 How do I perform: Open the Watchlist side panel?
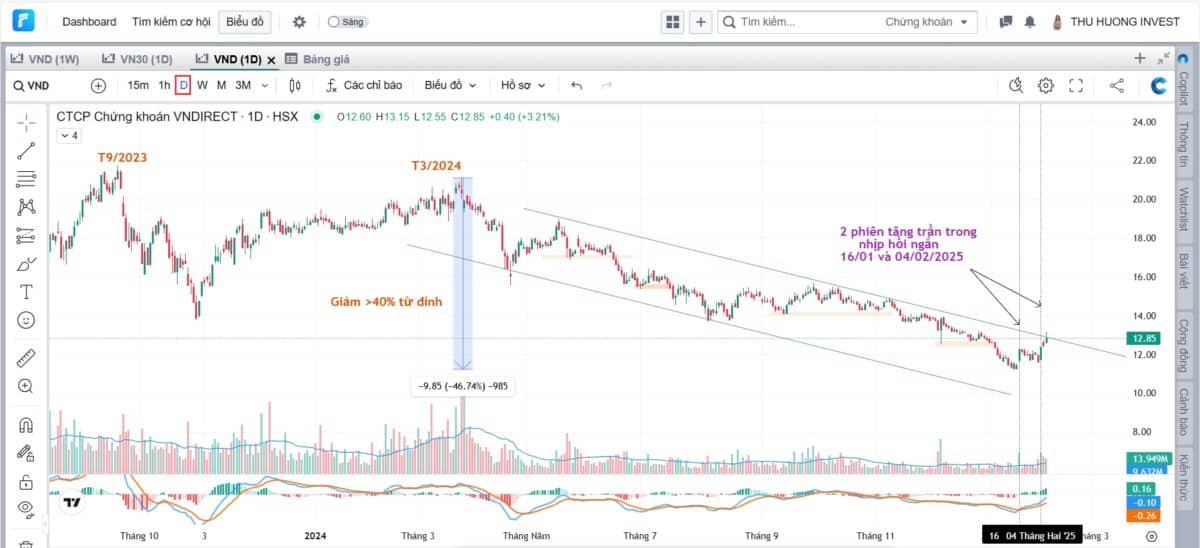click(x=1185, y=208)
